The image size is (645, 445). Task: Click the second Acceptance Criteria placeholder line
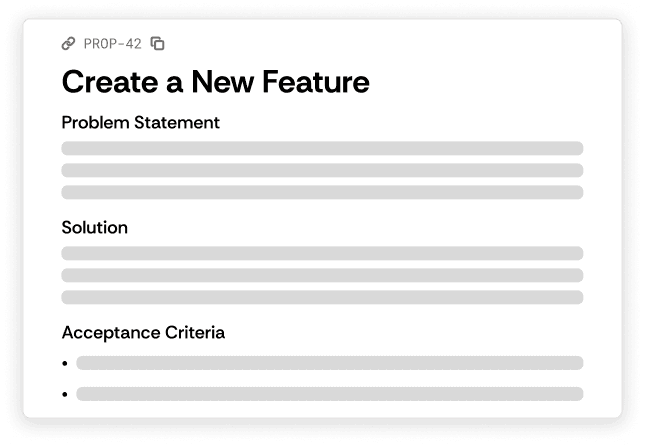click(329, 394)
